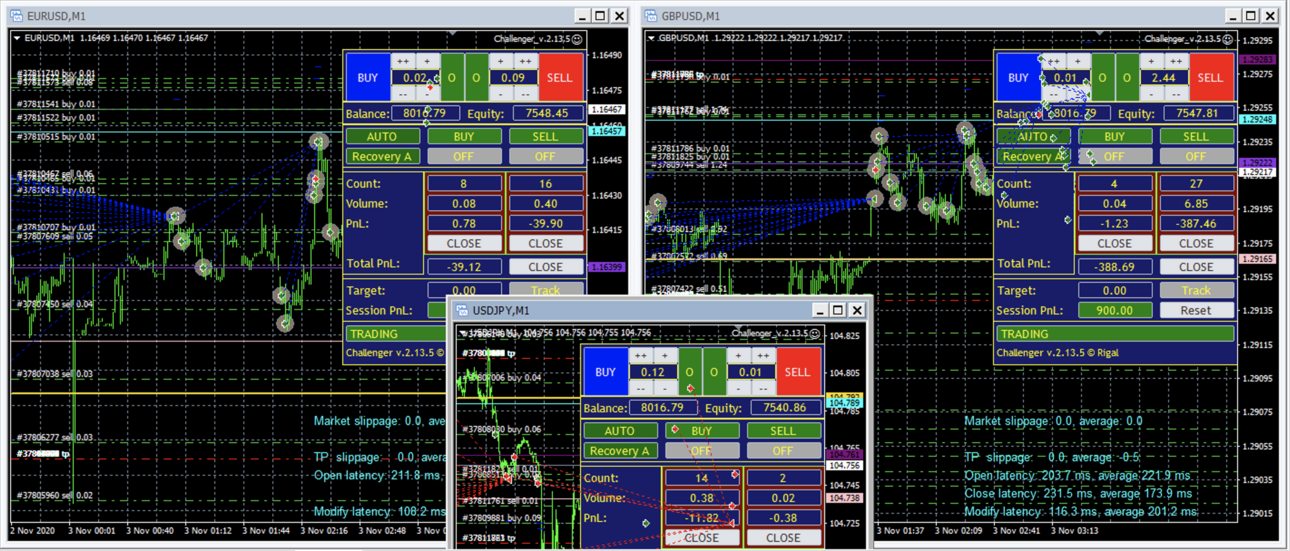
Task: Click the EURUSD,M1 window title icon
Action: click(x=14, y=15)
